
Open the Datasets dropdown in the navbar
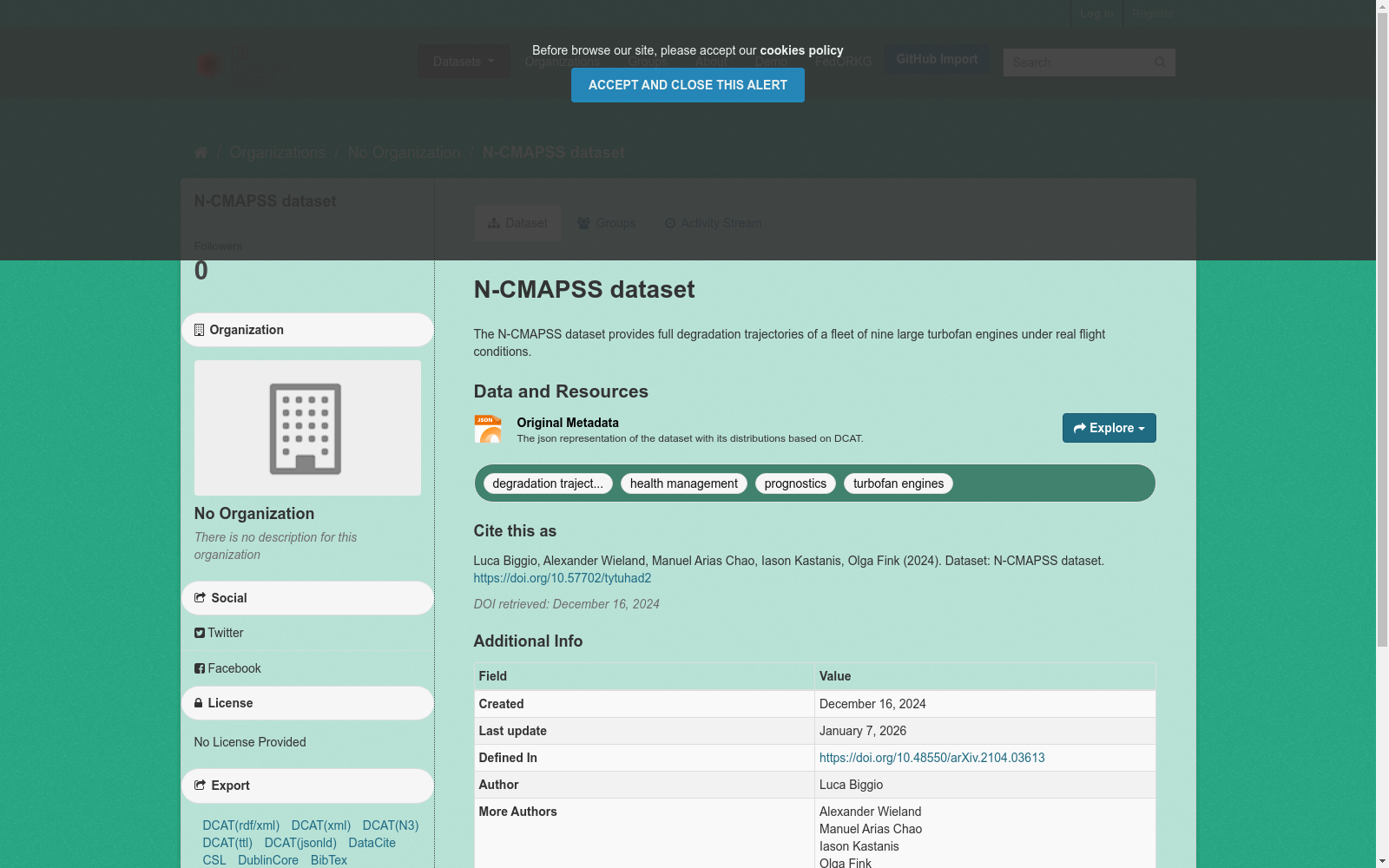tap(463, 62)
